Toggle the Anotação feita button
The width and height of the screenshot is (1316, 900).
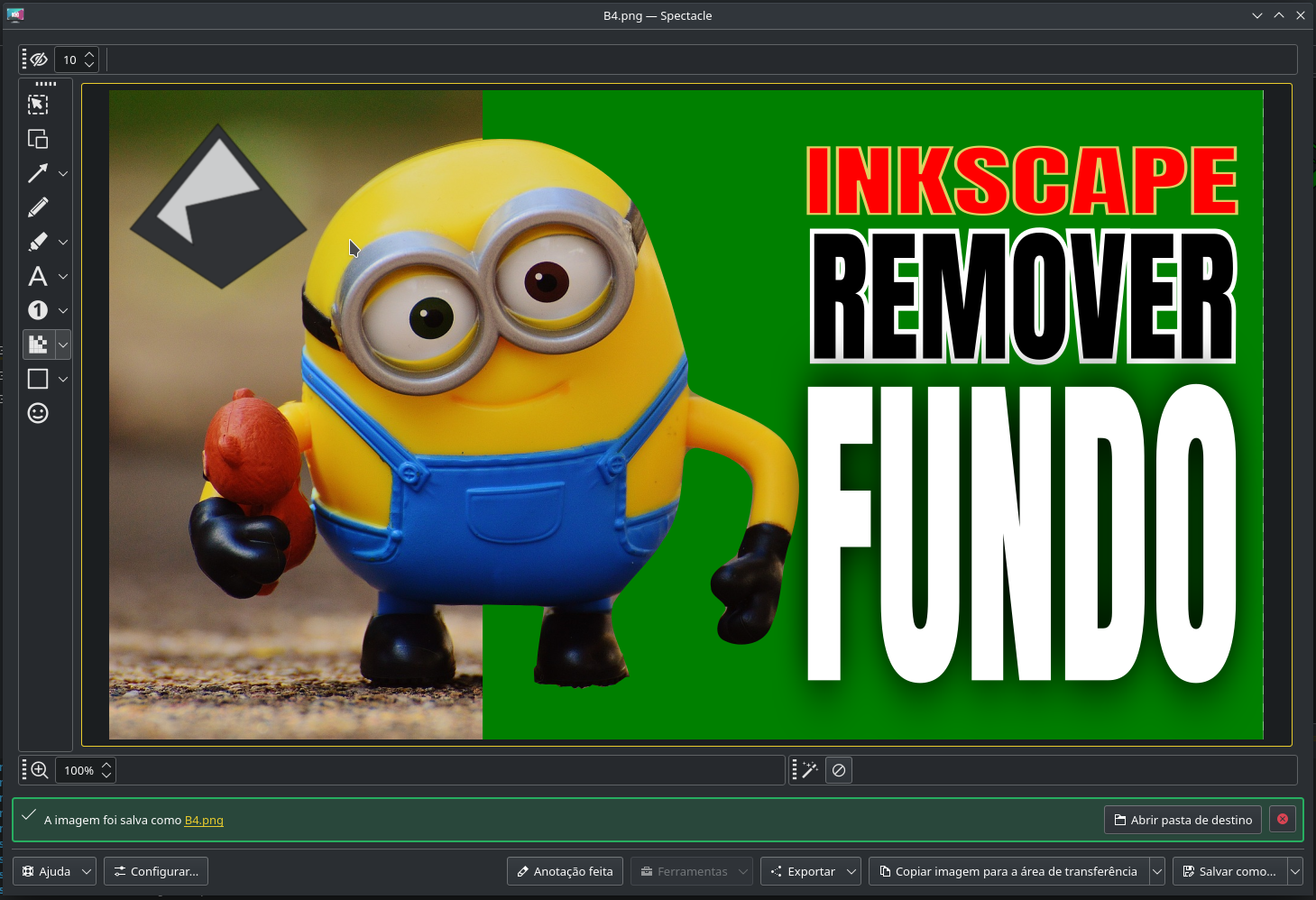point(565,871)
